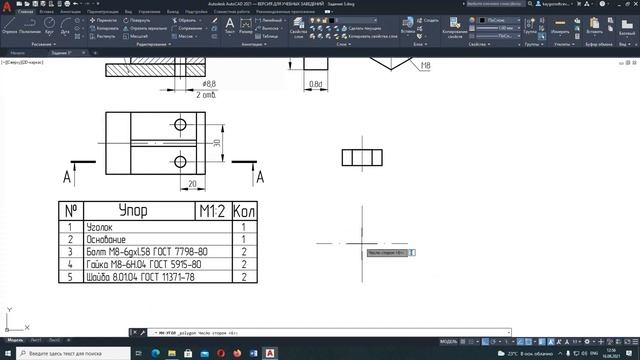Expand the Редактирование panel

(154, 44)
